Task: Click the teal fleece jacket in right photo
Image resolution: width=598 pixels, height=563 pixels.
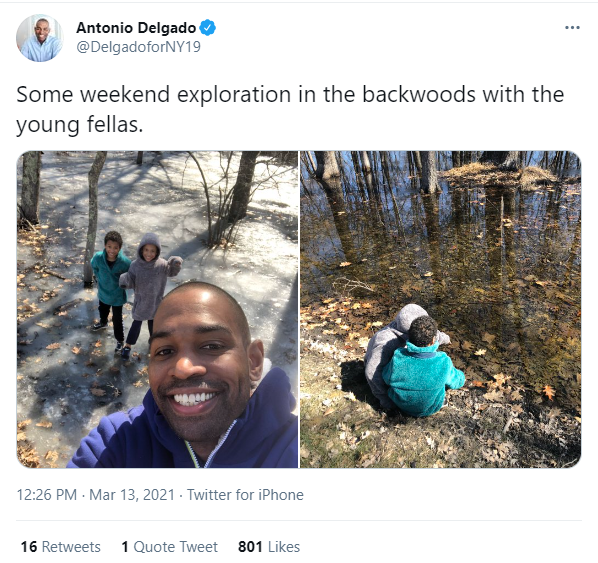Action: (x=423, y=378)
